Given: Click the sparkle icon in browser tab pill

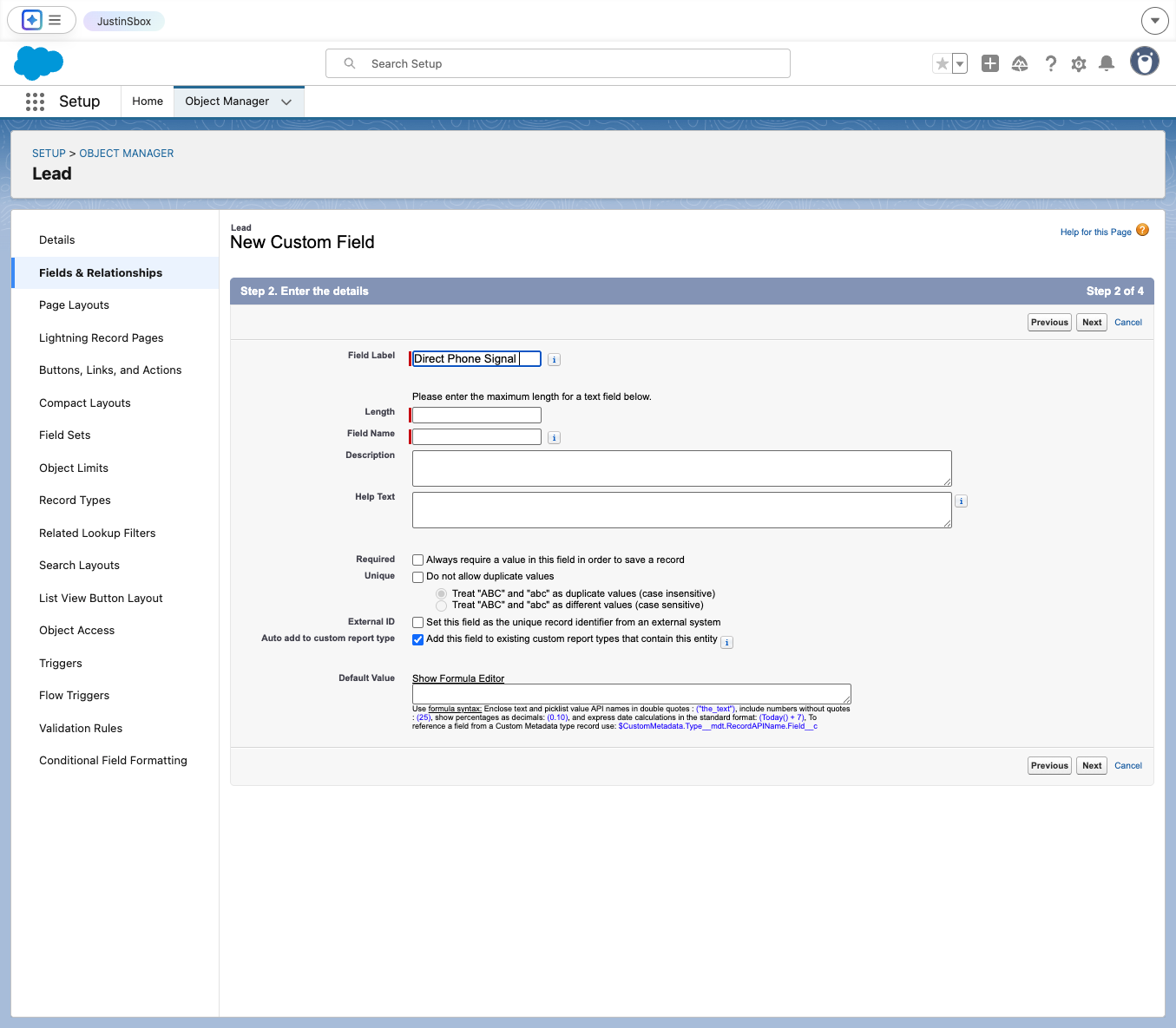Looking at the screenshot, I should pos(32,20).
